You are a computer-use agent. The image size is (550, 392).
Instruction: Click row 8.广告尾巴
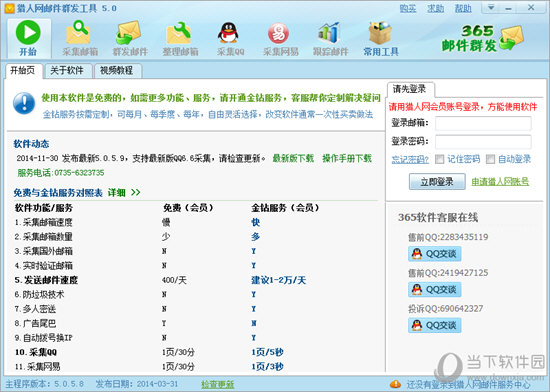(x=35, y=323)
